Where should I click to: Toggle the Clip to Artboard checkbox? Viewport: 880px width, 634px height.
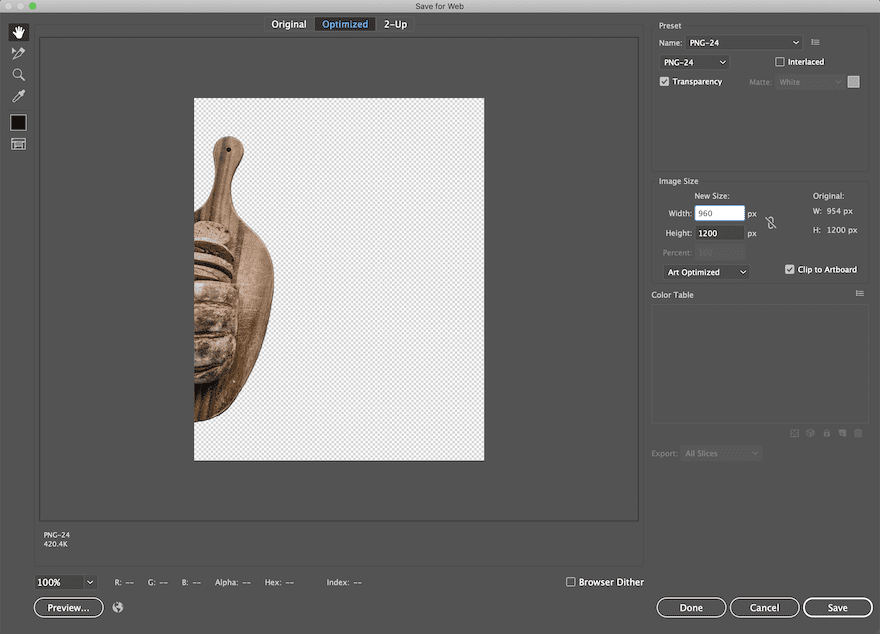tap(790, 270)
